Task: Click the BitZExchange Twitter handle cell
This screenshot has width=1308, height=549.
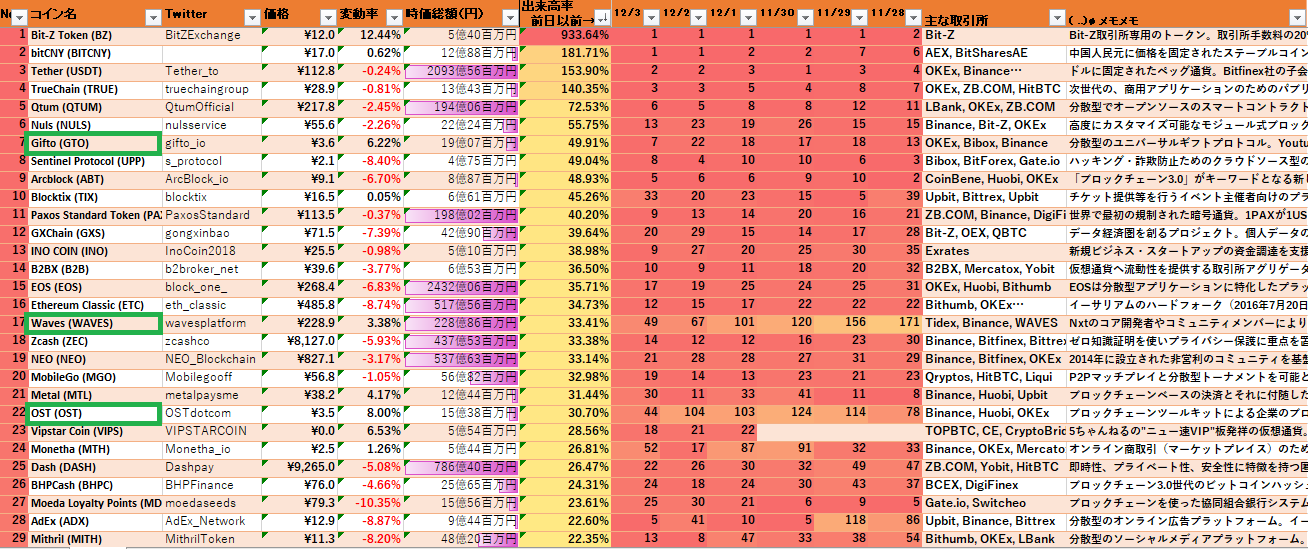Action: click(x=210, y=35)
